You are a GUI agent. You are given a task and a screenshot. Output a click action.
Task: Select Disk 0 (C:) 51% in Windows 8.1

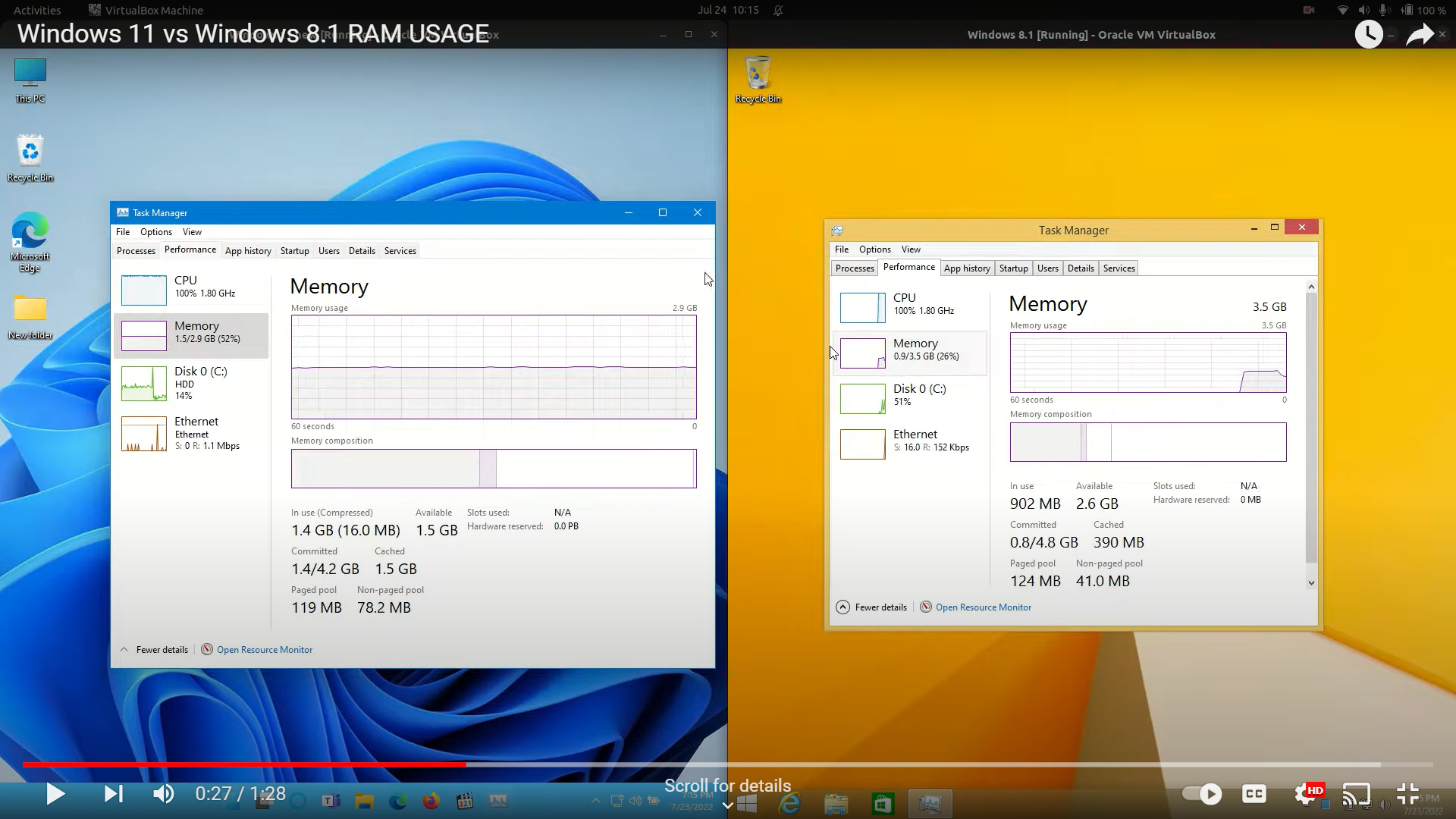(x=910, y=398)
